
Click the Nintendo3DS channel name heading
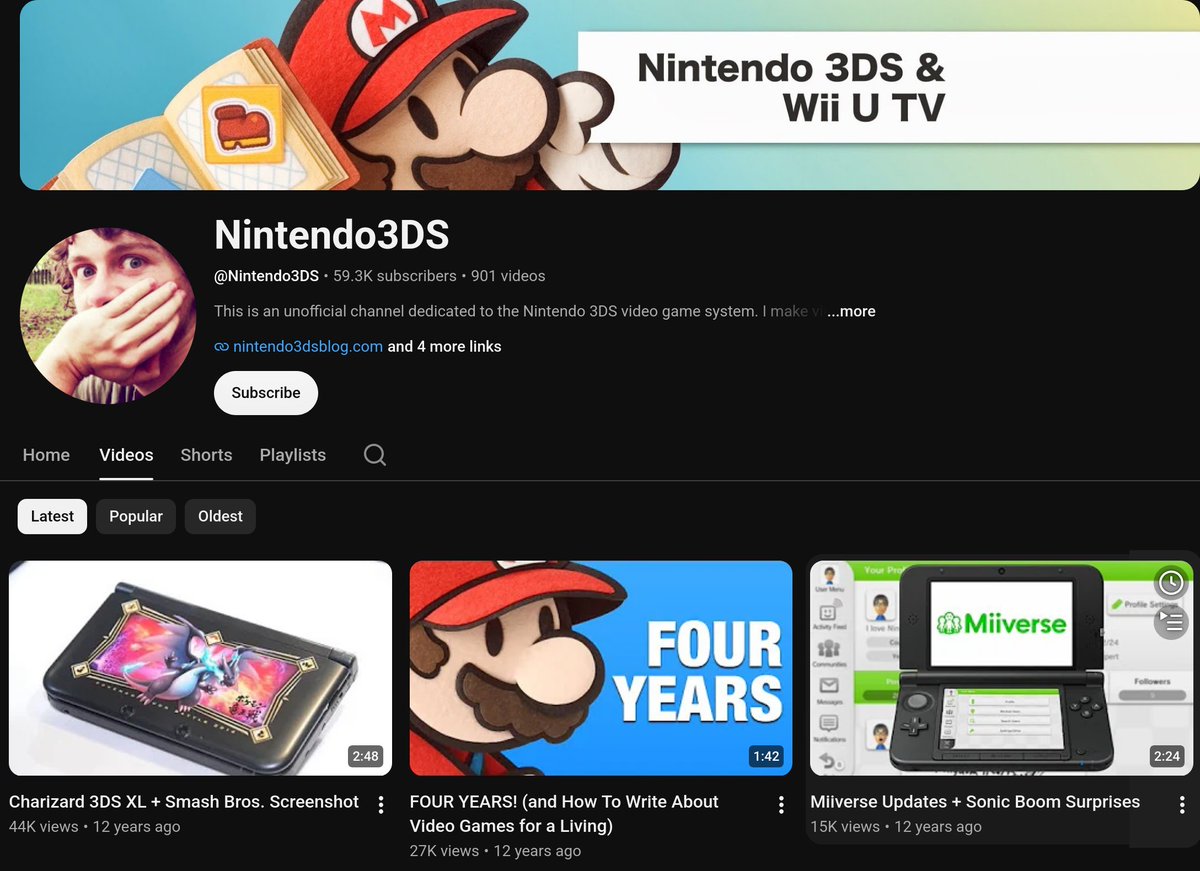pos(332,235)
